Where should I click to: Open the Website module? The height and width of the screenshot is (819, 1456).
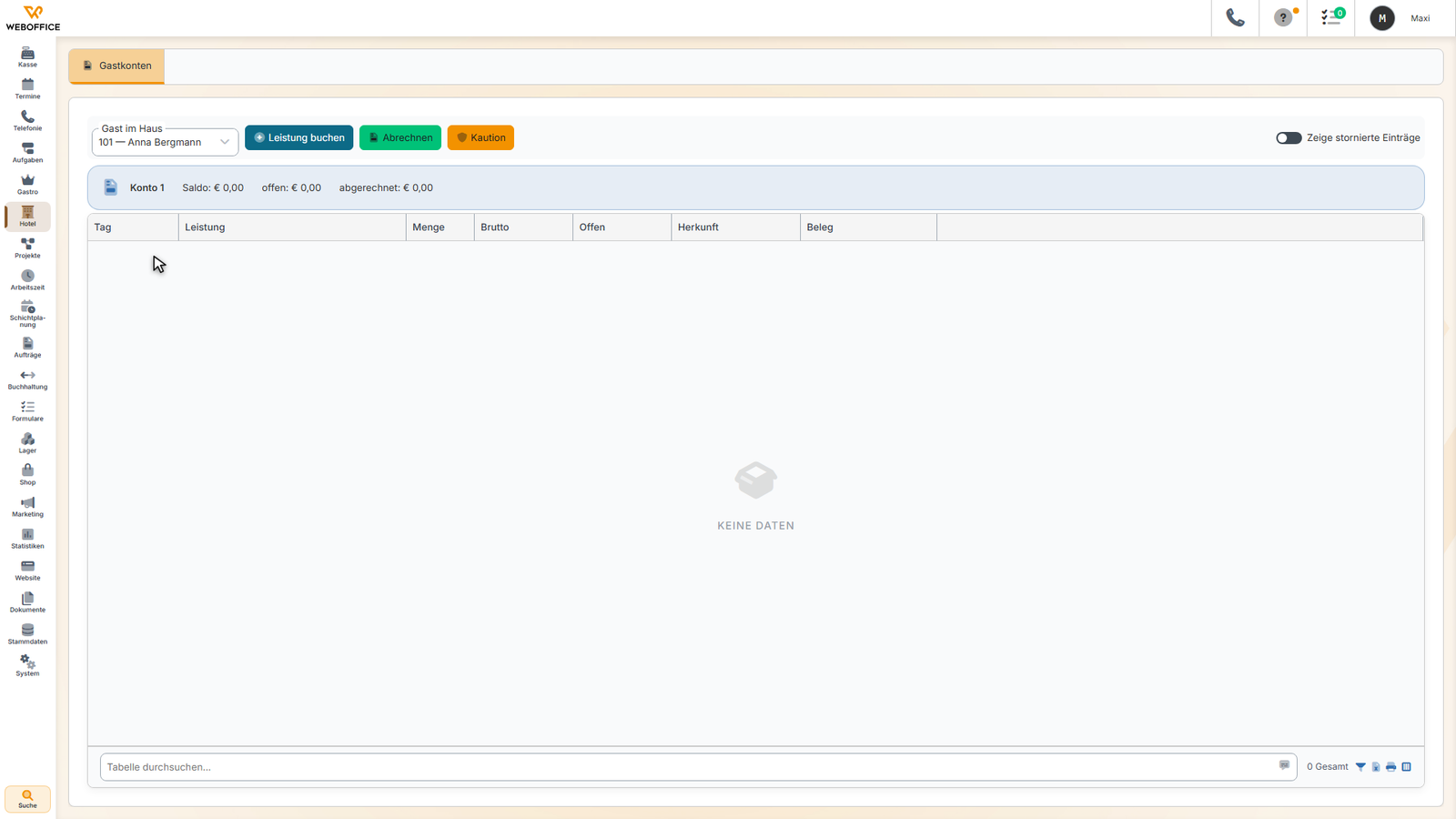(27, 571)
